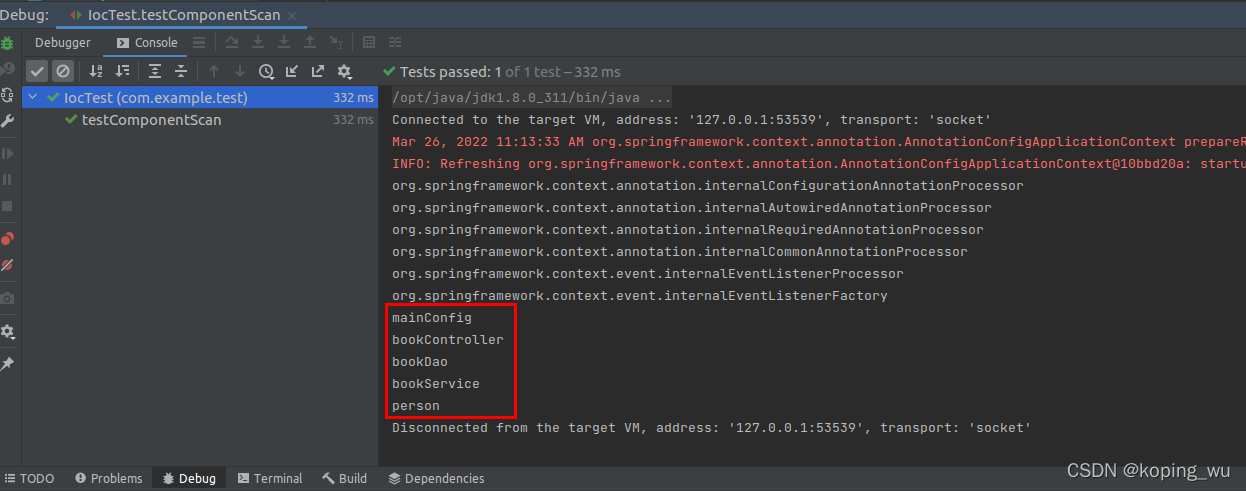Open the Problems tool window
The image size is (1246, 491).
click(x=109, y=479)
